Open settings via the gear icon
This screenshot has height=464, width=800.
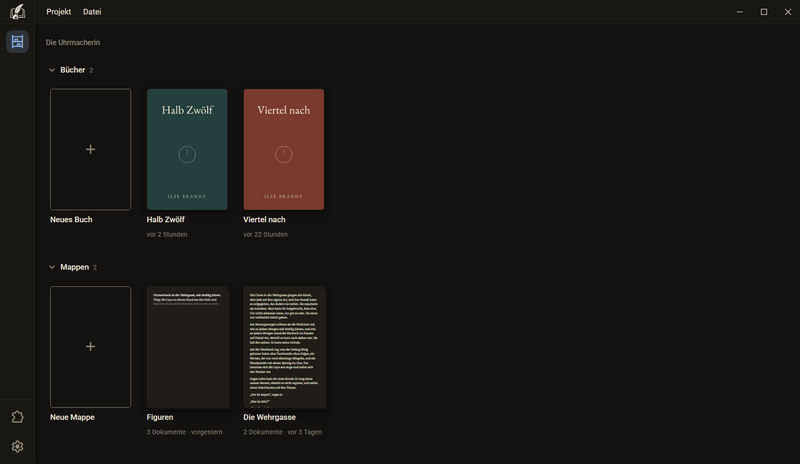click(x=17, y=447)
